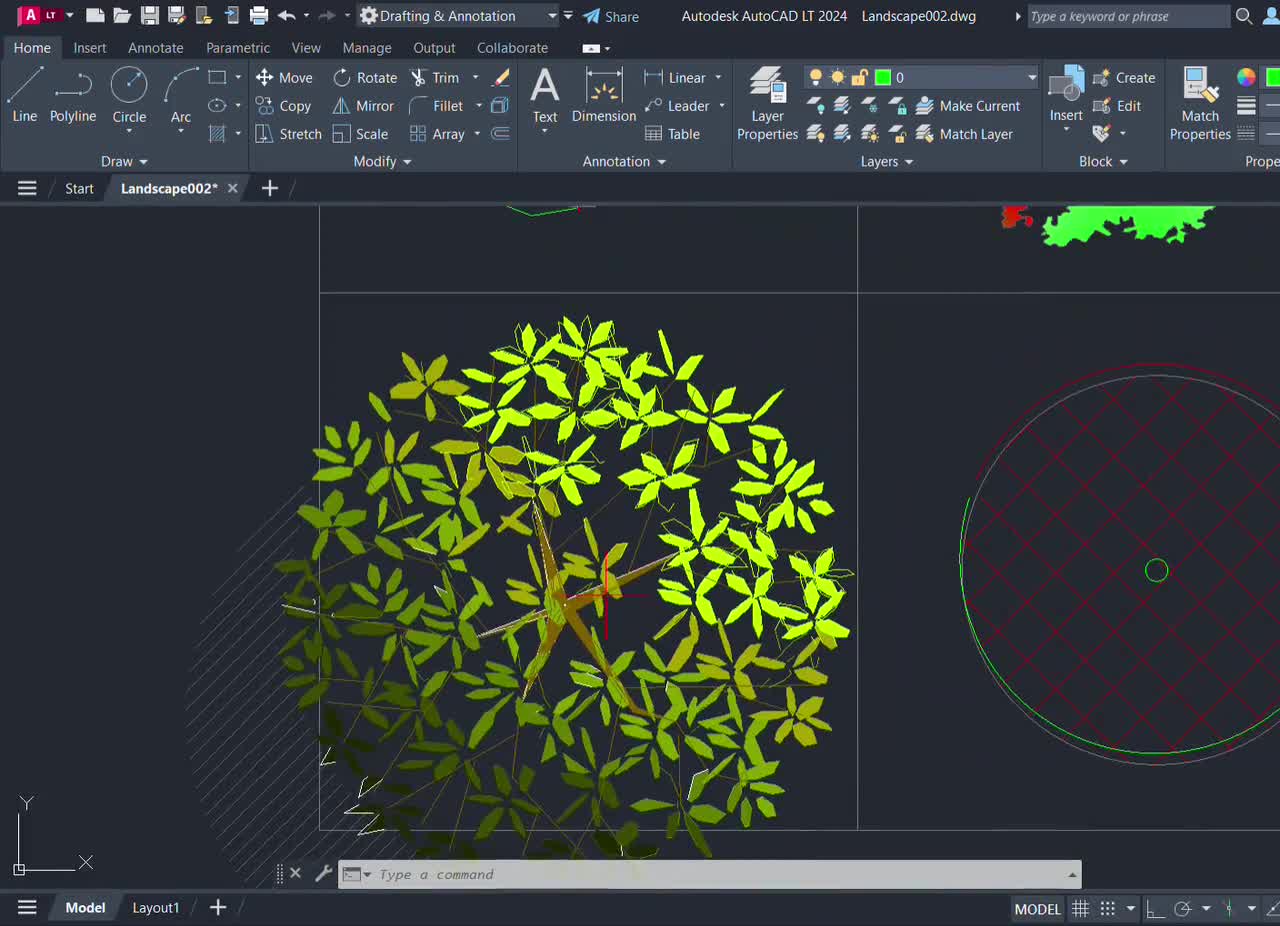Select the Mirror tool
This screenshot has width=1280, height=926.
[363, 105]
